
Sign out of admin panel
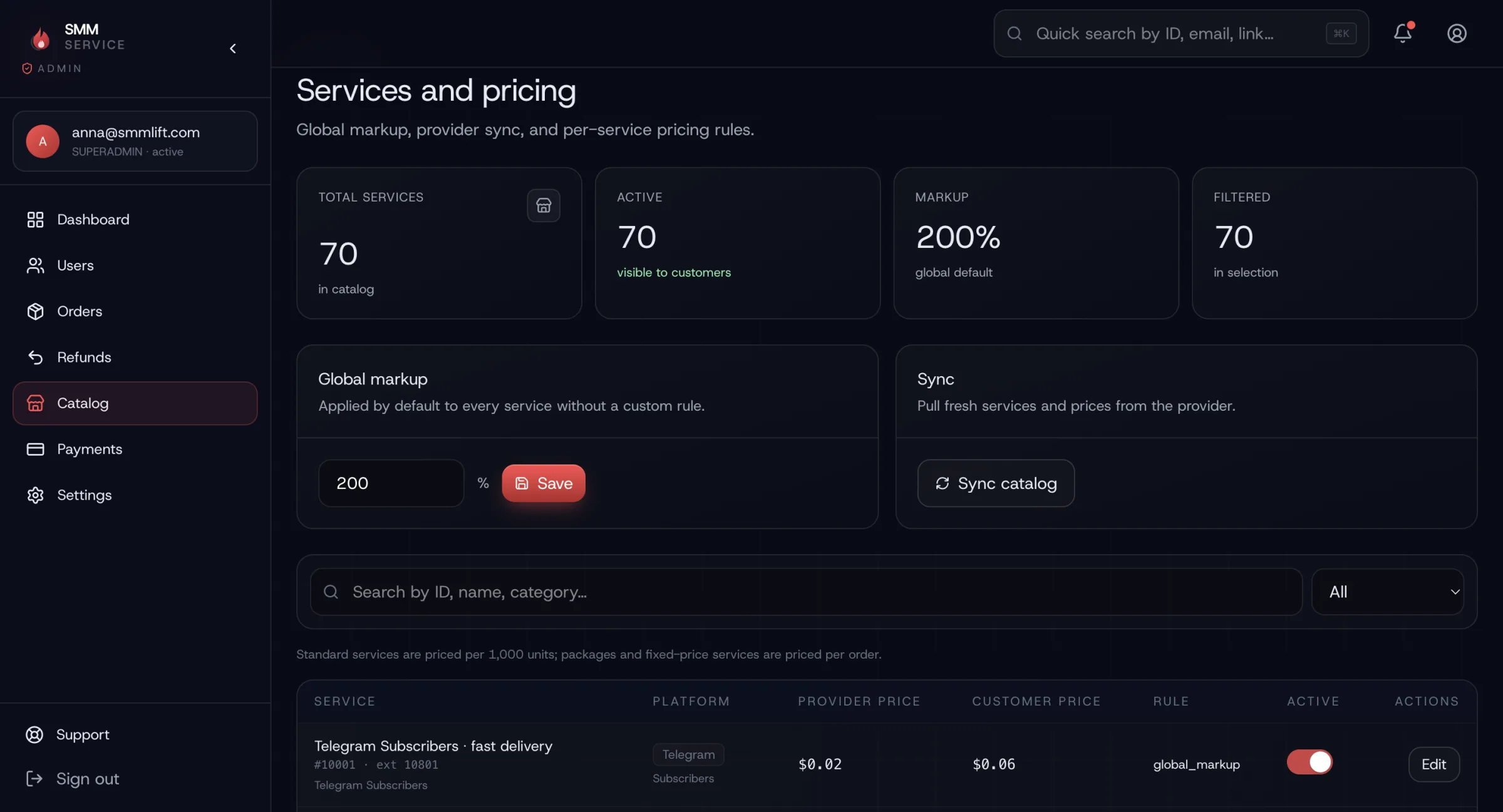point(87,778)
